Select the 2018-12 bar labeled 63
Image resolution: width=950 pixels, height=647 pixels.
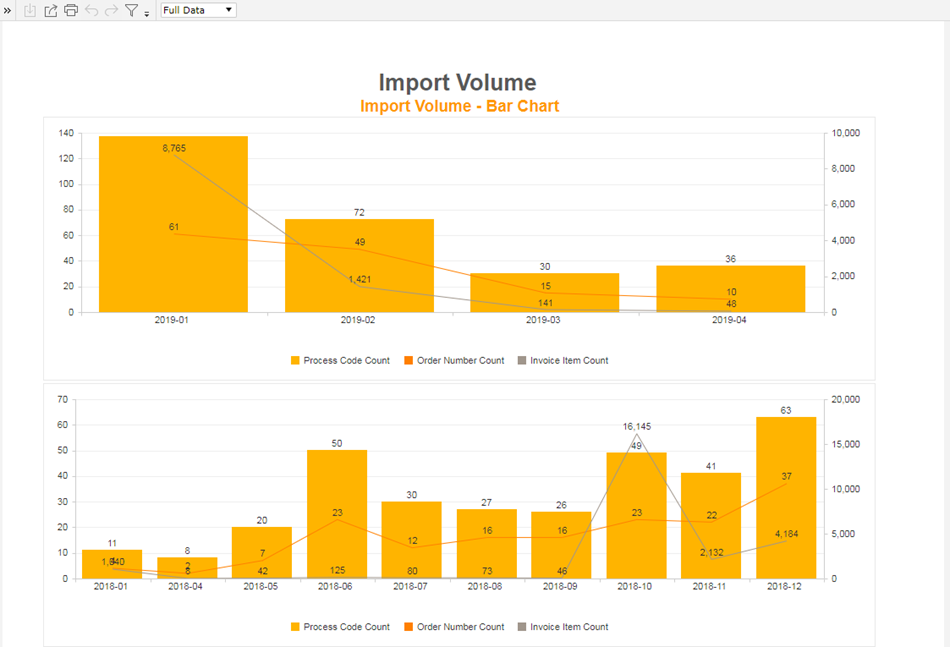786,498
